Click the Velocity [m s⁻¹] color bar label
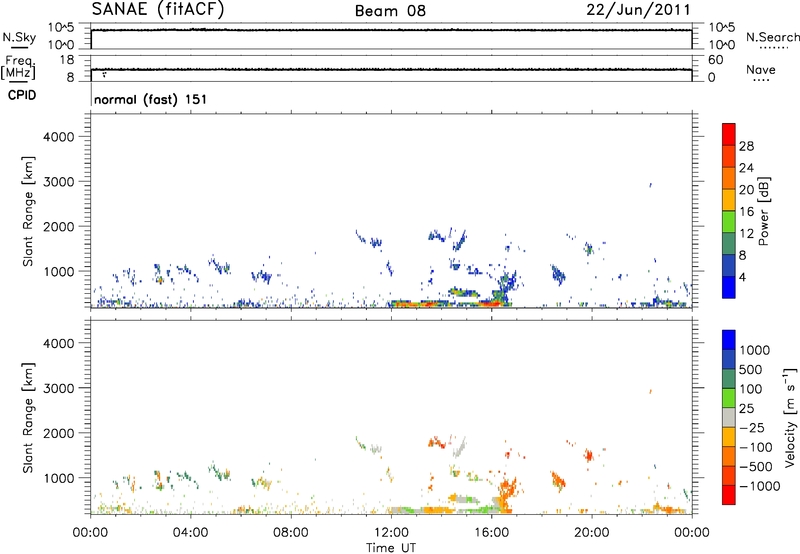The image size is (800, 554). [x=790, y=417]
